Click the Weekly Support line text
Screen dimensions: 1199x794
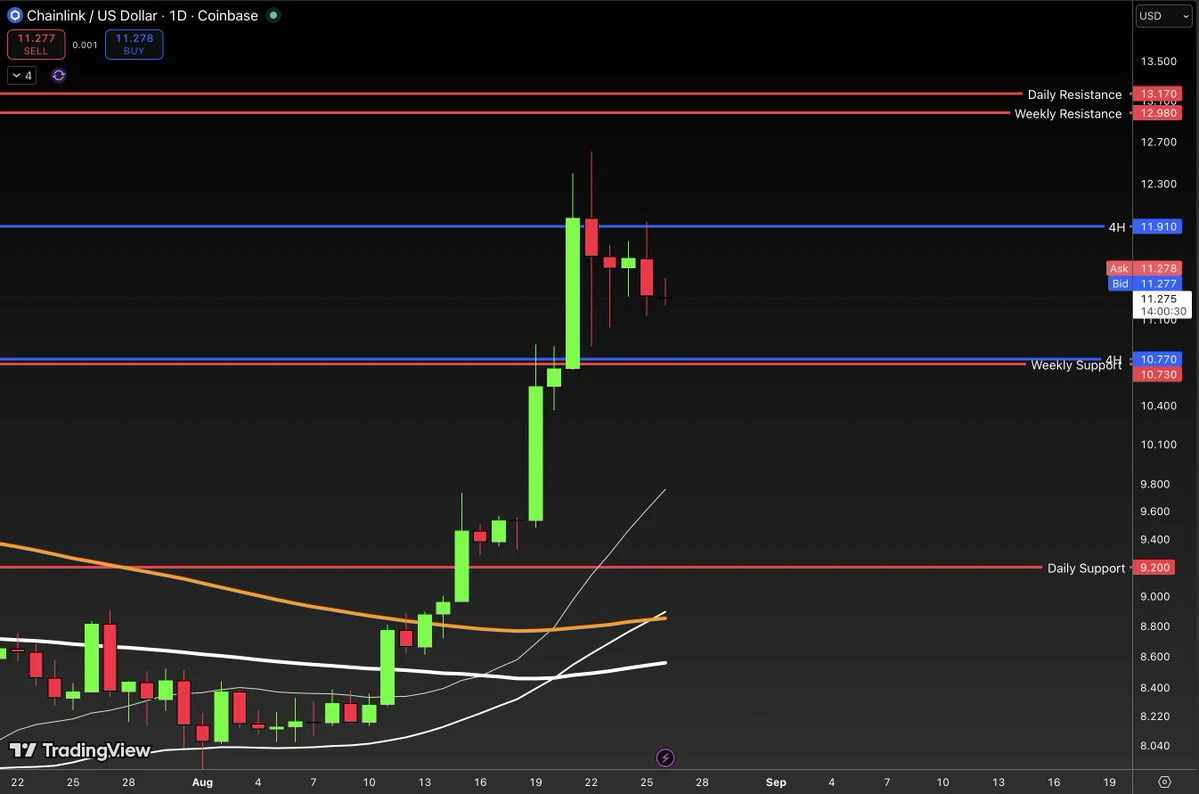click(x=1076, y=366)
